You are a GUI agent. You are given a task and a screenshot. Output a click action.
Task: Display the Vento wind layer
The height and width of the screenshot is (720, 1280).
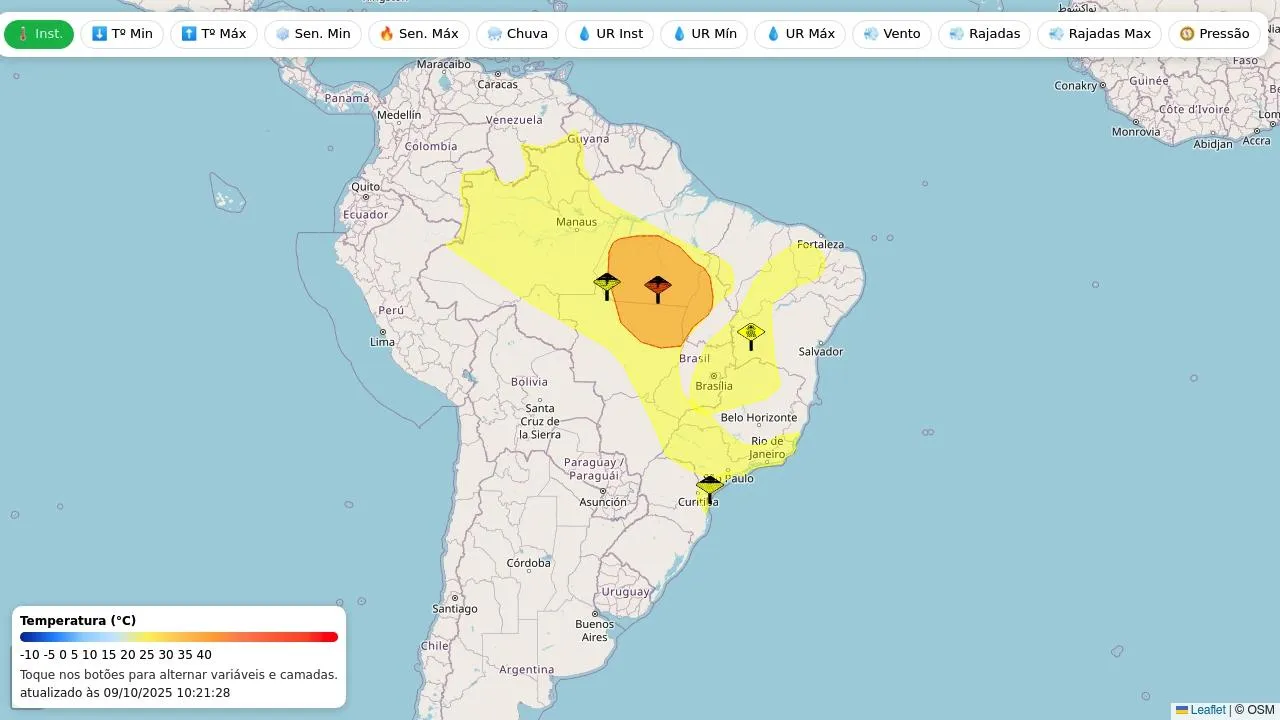[x=891, y=34]
